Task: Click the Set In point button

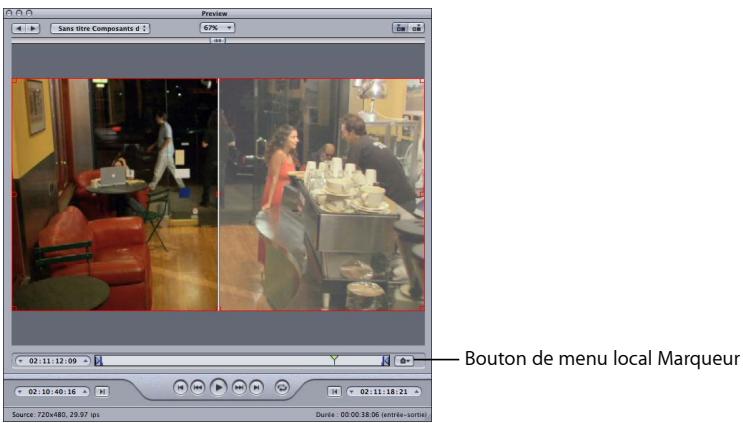Action: [x=103, y=384]
